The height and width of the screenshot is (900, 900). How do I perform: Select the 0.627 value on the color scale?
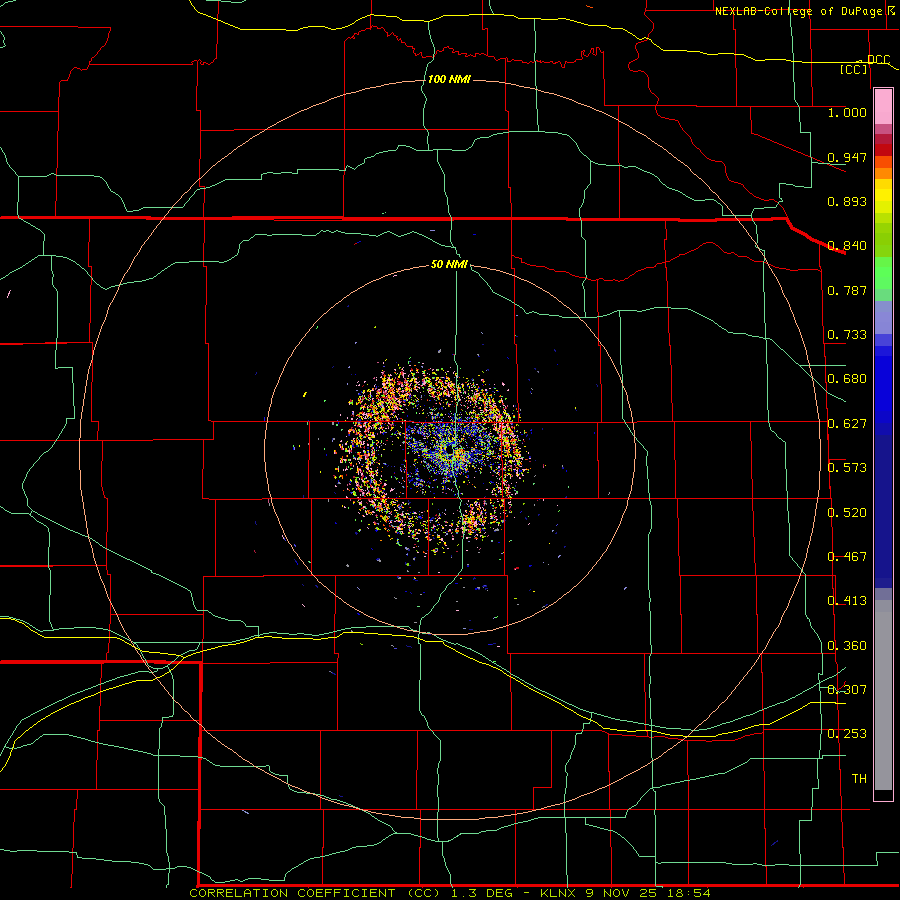coord(847,424)
